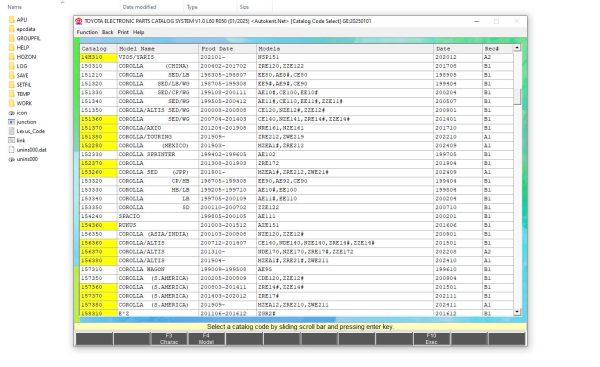Viewport: 600px width, 367px height.
Task: Click the Prod Date column header
Action: (x=228, y=49)
